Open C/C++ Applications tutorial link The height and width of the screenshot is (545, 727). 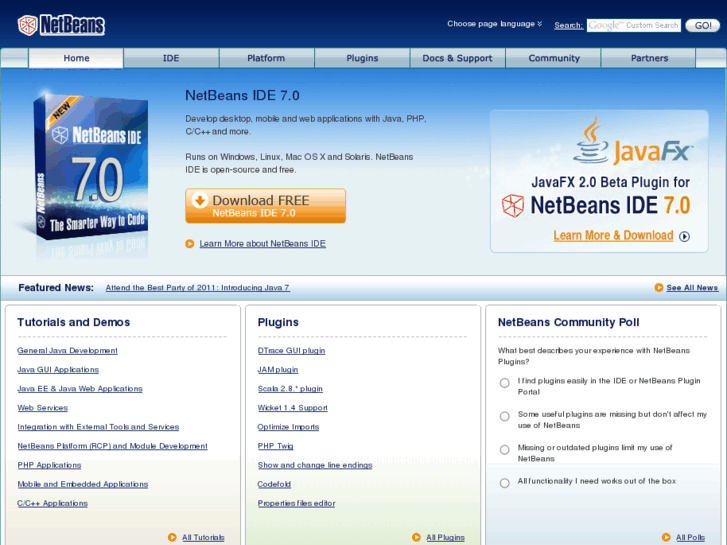(52, 503)
